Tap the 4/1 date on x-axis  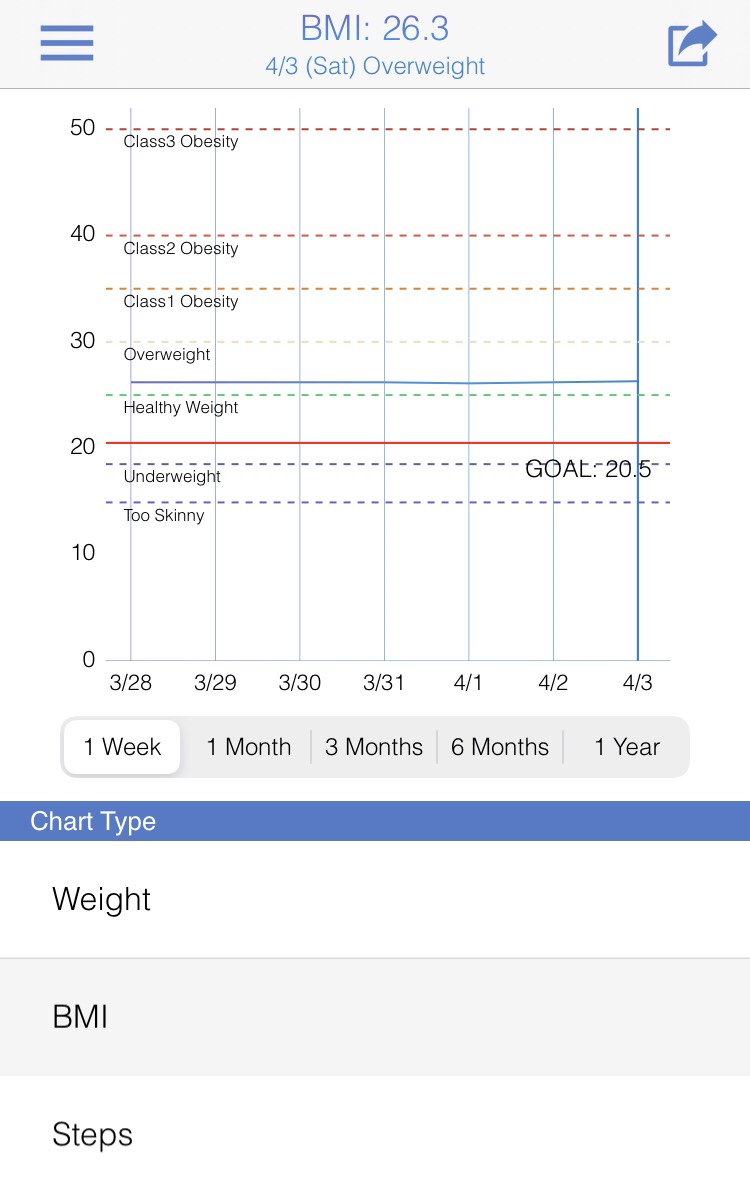(x=468, y=683)
